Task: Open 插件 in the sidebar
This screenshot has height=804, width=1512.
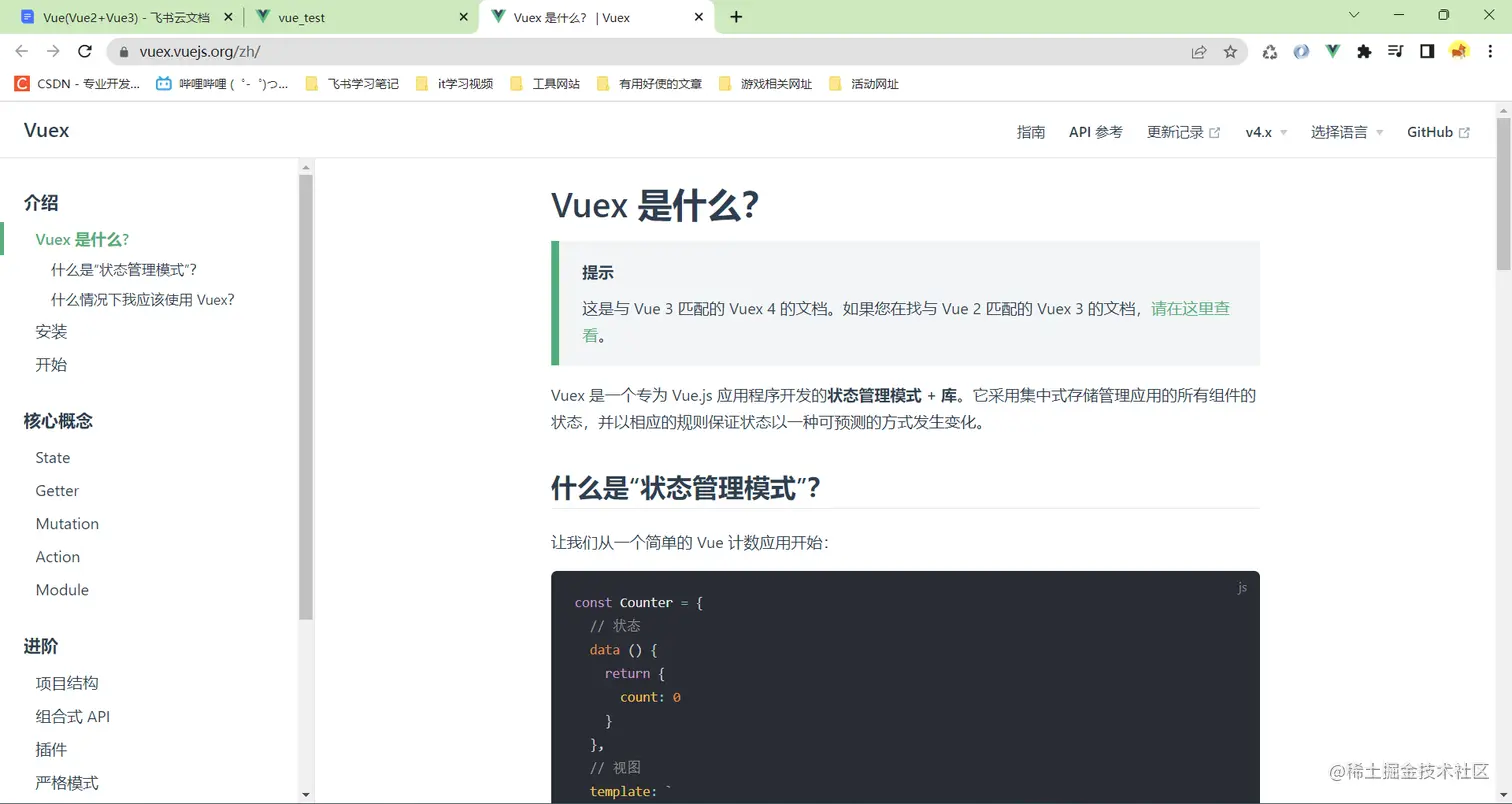Action: click(51, 750)
